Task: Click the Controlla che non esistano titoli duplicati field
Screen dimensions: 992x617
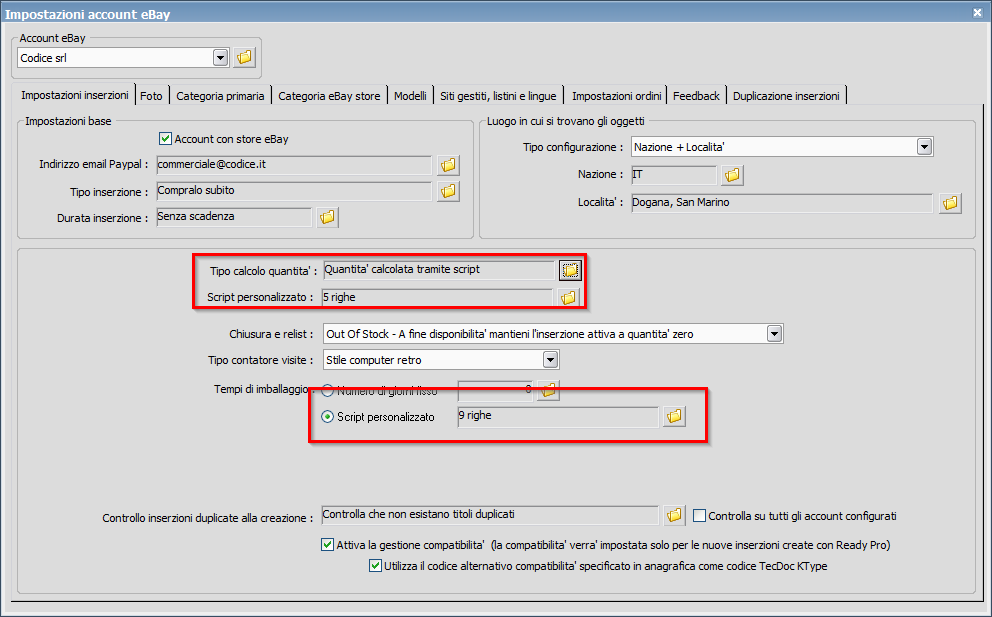Action: (x=490, y=514)
